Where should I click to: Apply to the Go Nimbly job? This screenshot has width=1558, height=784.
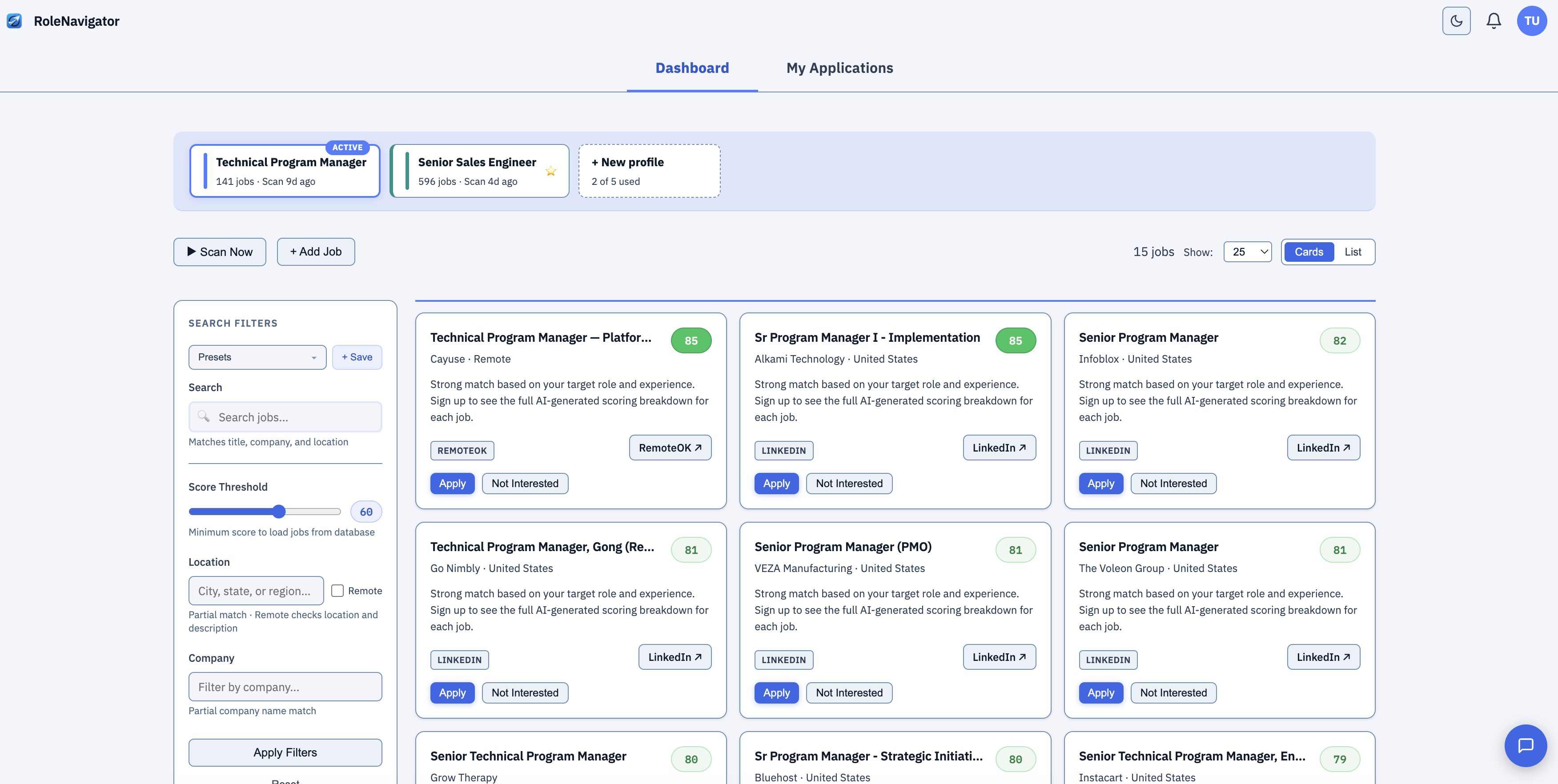(452, 693)
